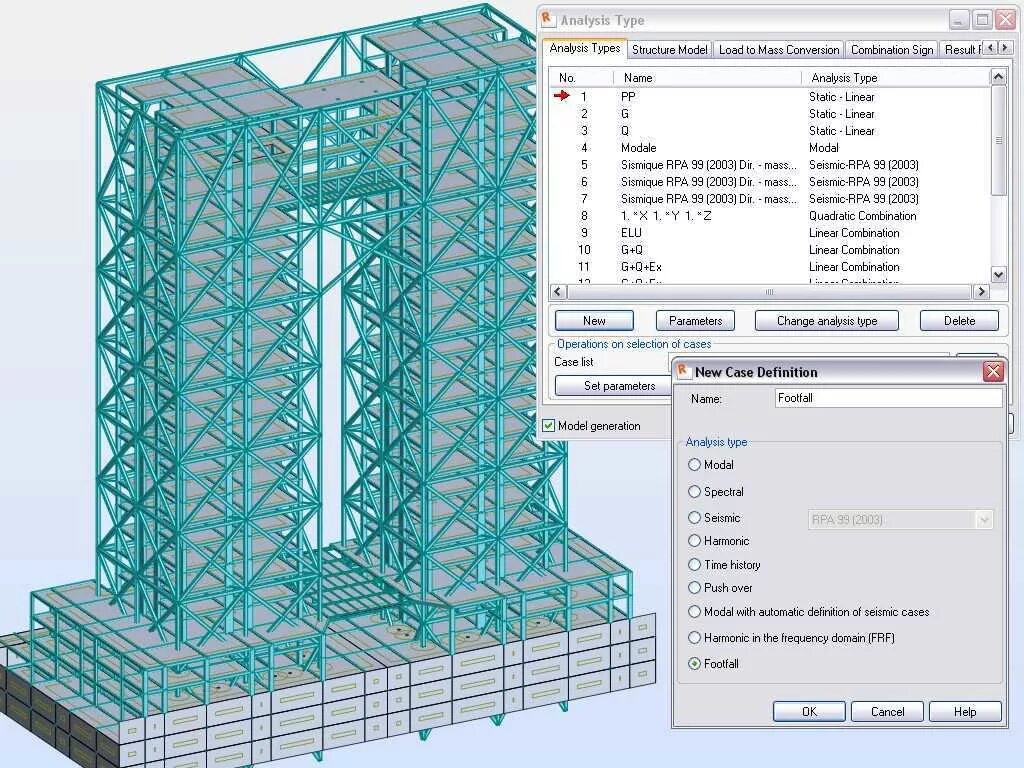Select the Harmonic analysis option
This screenshot has width=1024, height=768.
tap(694, 541)
